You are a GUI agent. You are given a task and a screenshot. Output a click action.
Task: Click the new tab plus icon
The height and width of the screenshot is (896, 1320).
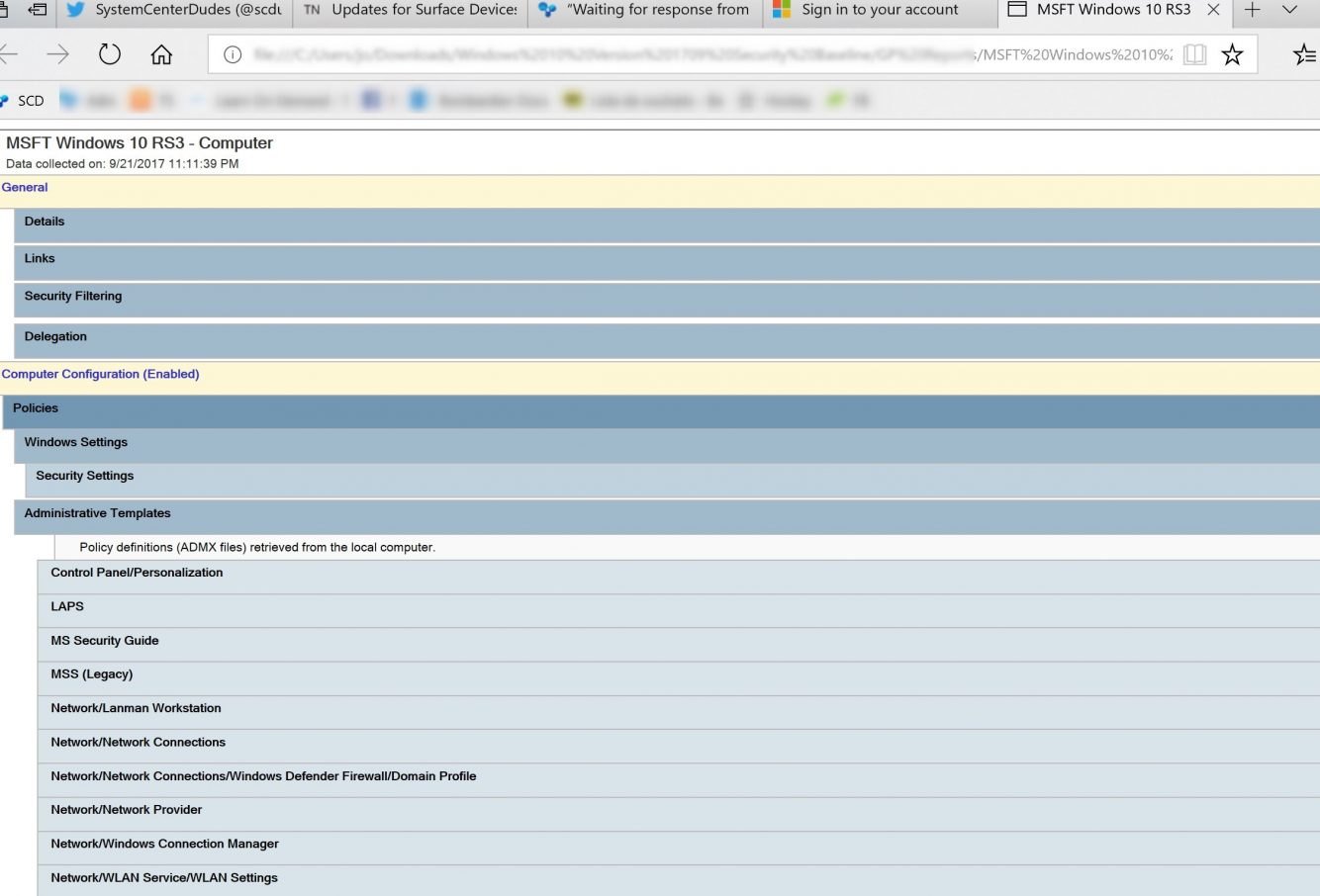pyautogui.click(x=1253, y=10)
